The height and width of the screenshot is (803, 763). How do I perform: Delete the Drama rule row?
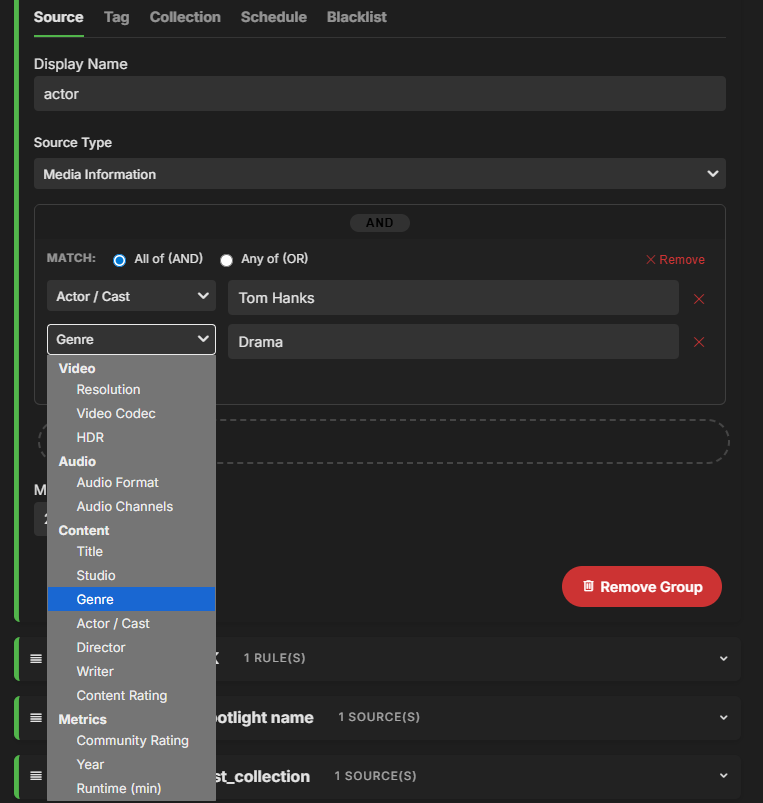[x=699, y=342]
